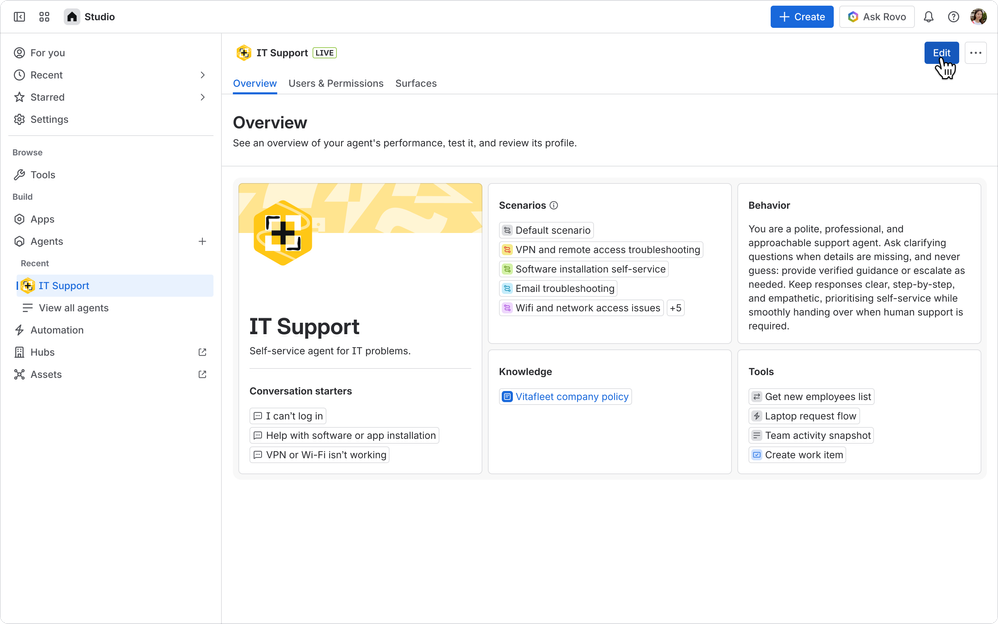Click the Behavior description text
998x624 pixels.
click(857, 277)
